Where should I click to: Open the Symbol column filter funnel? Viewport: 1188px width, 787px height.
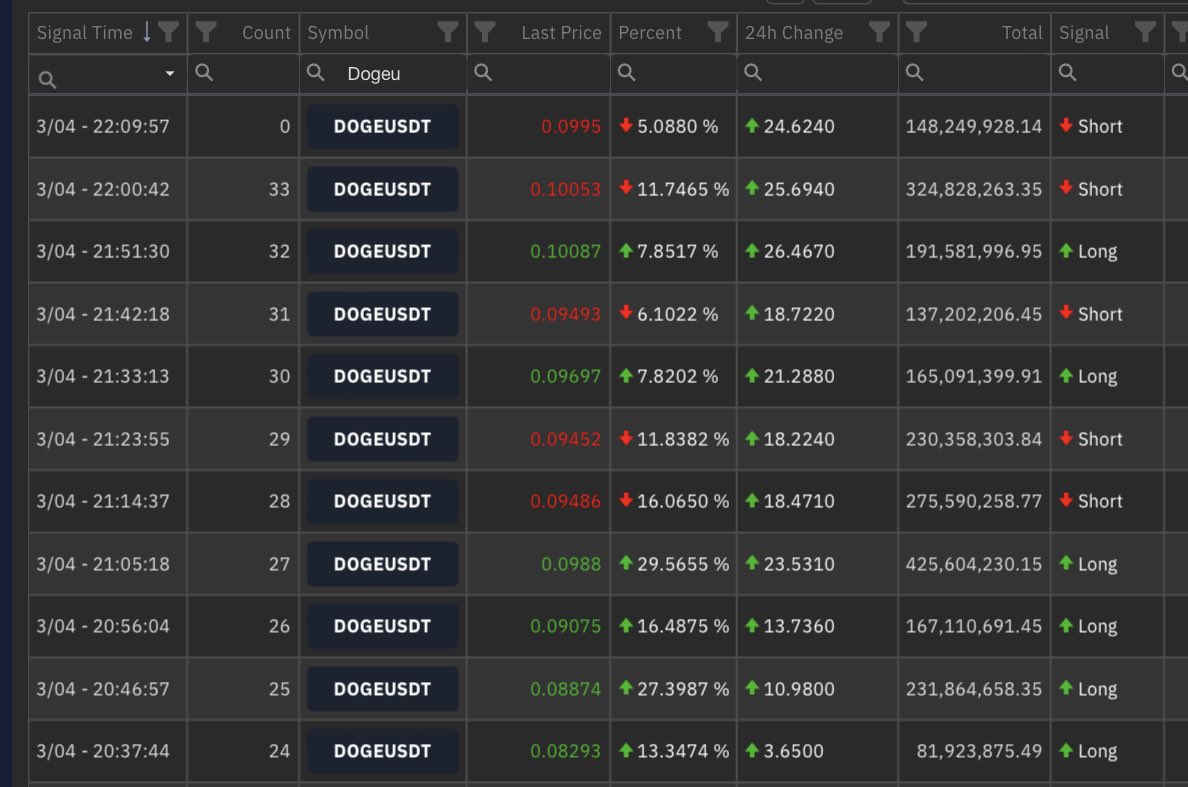tap(447, 32)
